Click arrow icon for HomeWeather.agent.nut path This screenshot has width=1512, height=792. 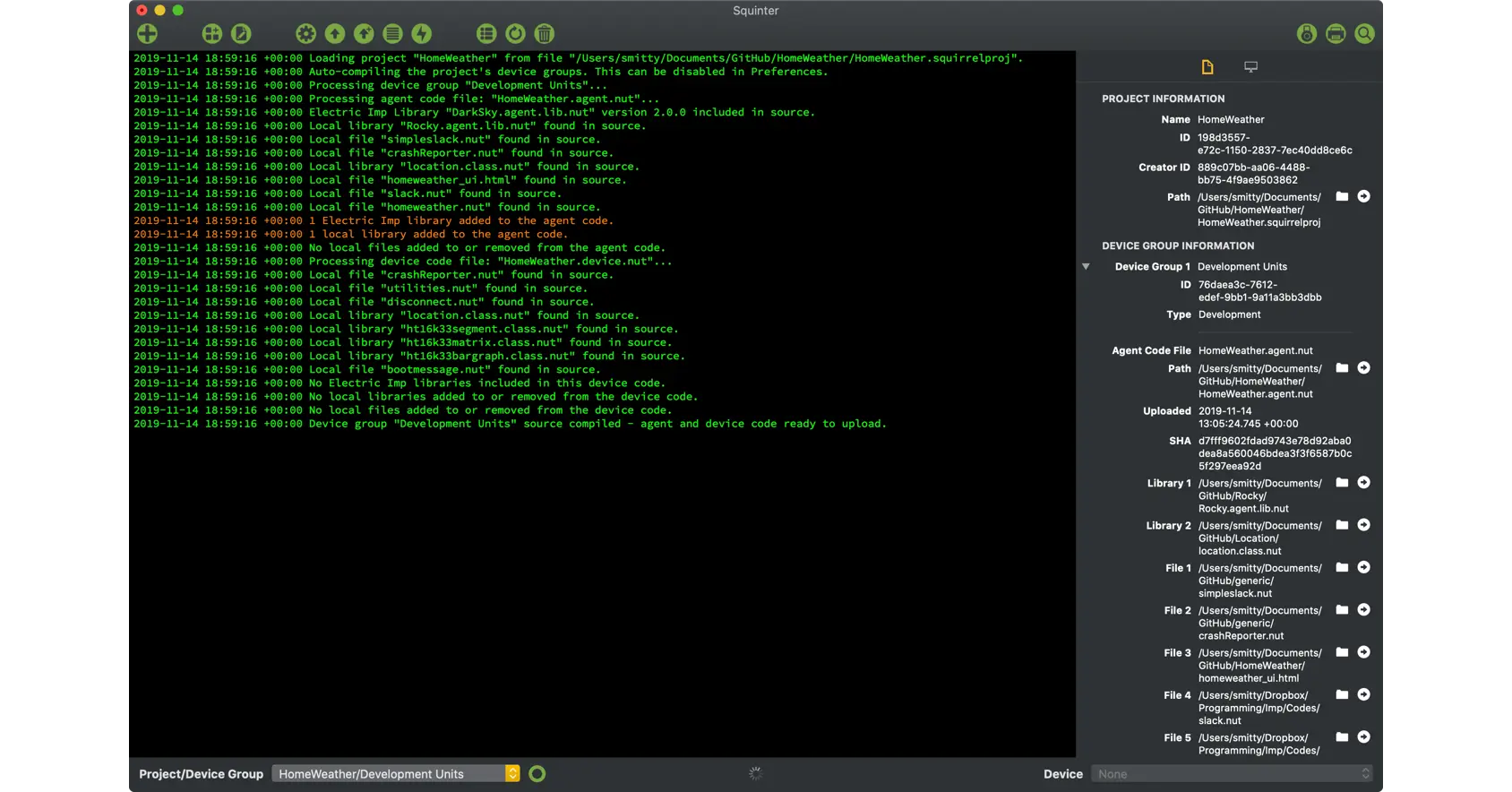1363,368
